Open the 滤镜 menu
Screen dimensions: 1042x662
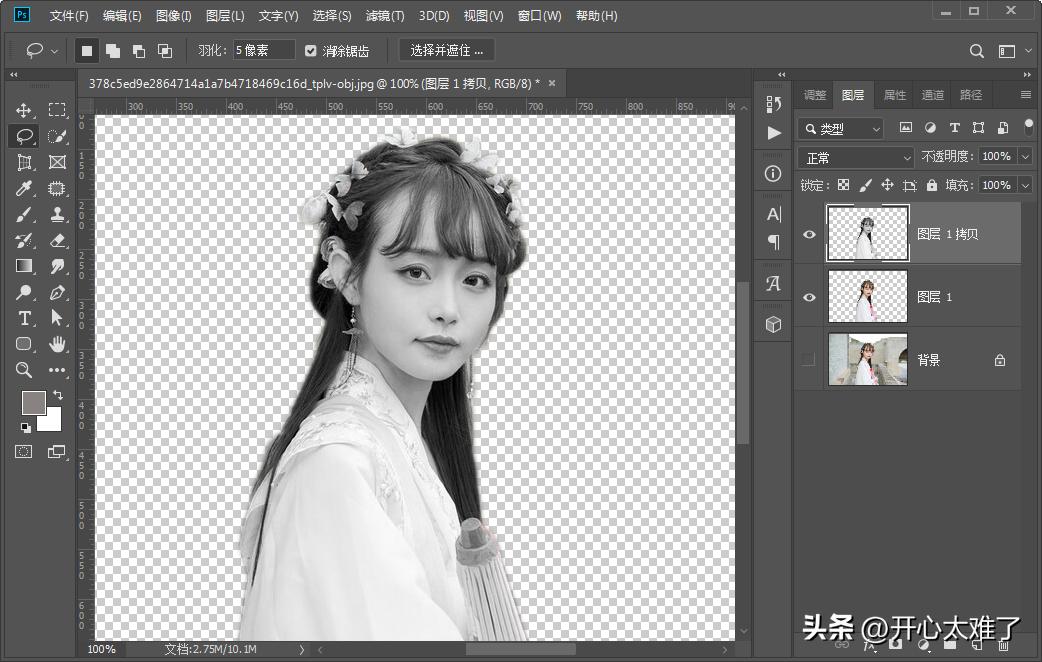click(385, 15)
